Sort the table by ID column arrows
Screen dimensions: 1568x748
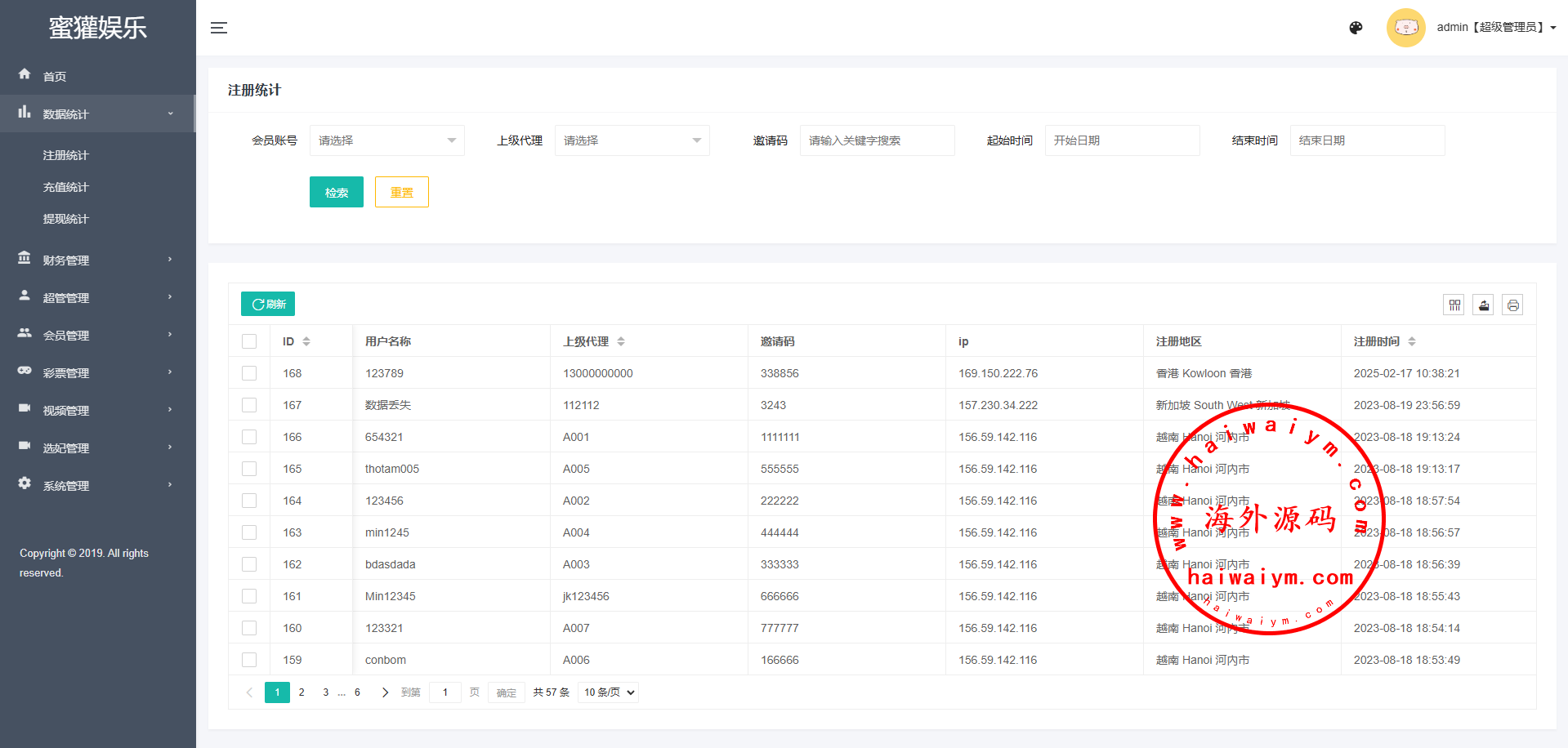[306, 341]
